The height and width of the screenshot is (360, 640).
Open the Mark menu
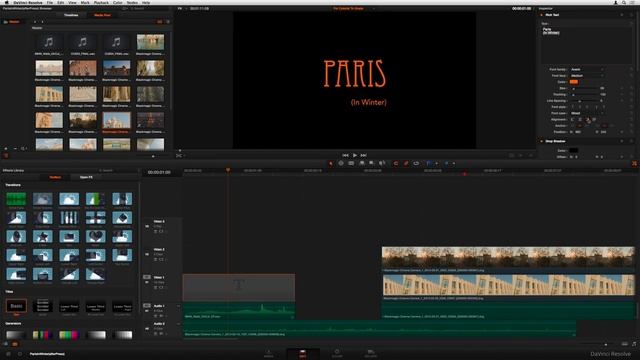85,2
